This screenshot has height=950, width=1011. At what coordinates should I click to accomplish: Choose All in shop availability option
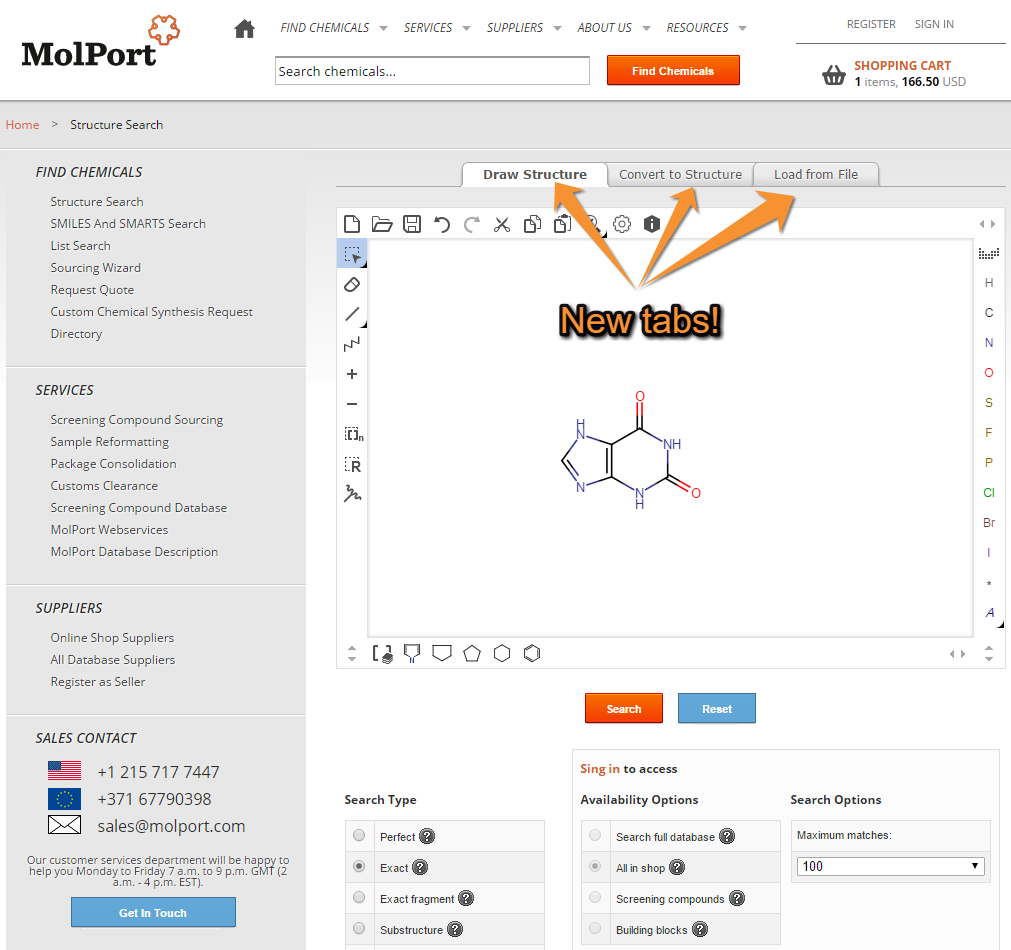pyautogui.click(x=595, y=867)
